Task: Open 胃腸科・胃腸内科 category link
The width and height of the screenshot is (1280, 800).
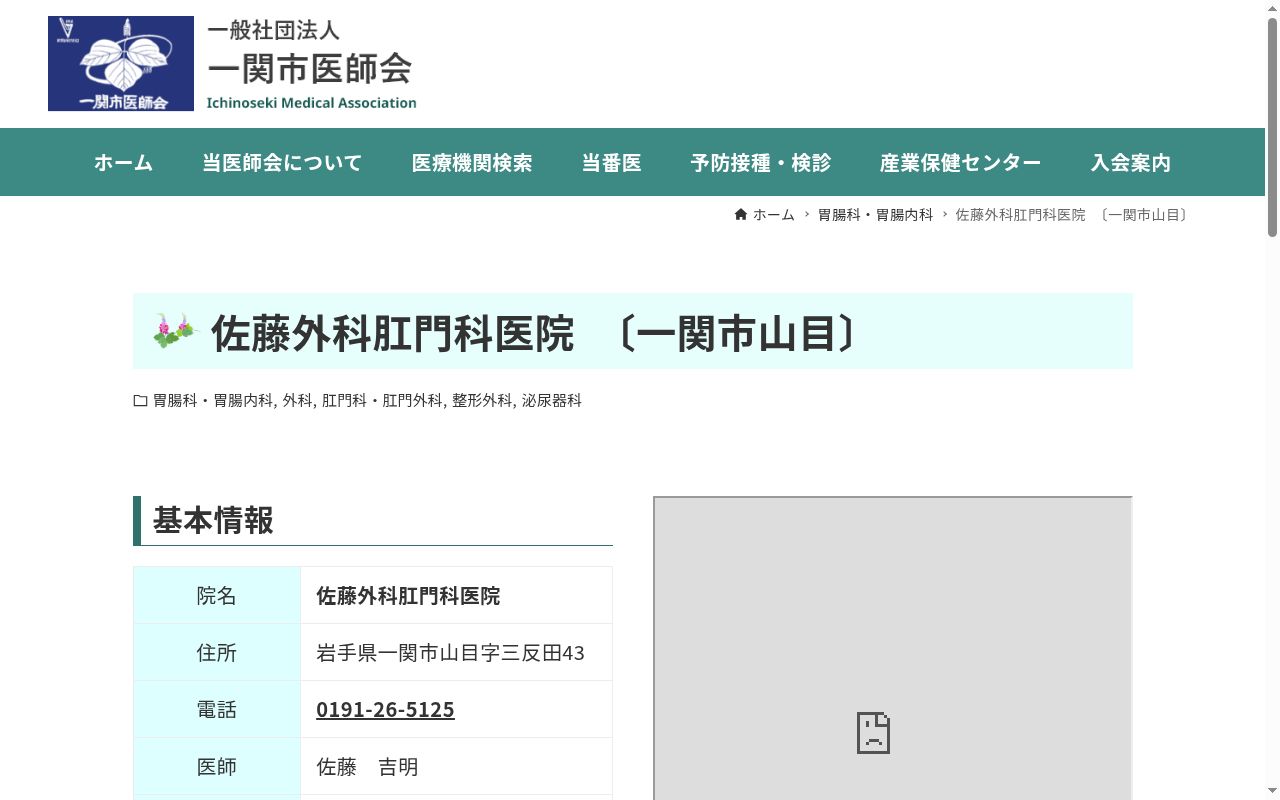Action: (213, 401)
